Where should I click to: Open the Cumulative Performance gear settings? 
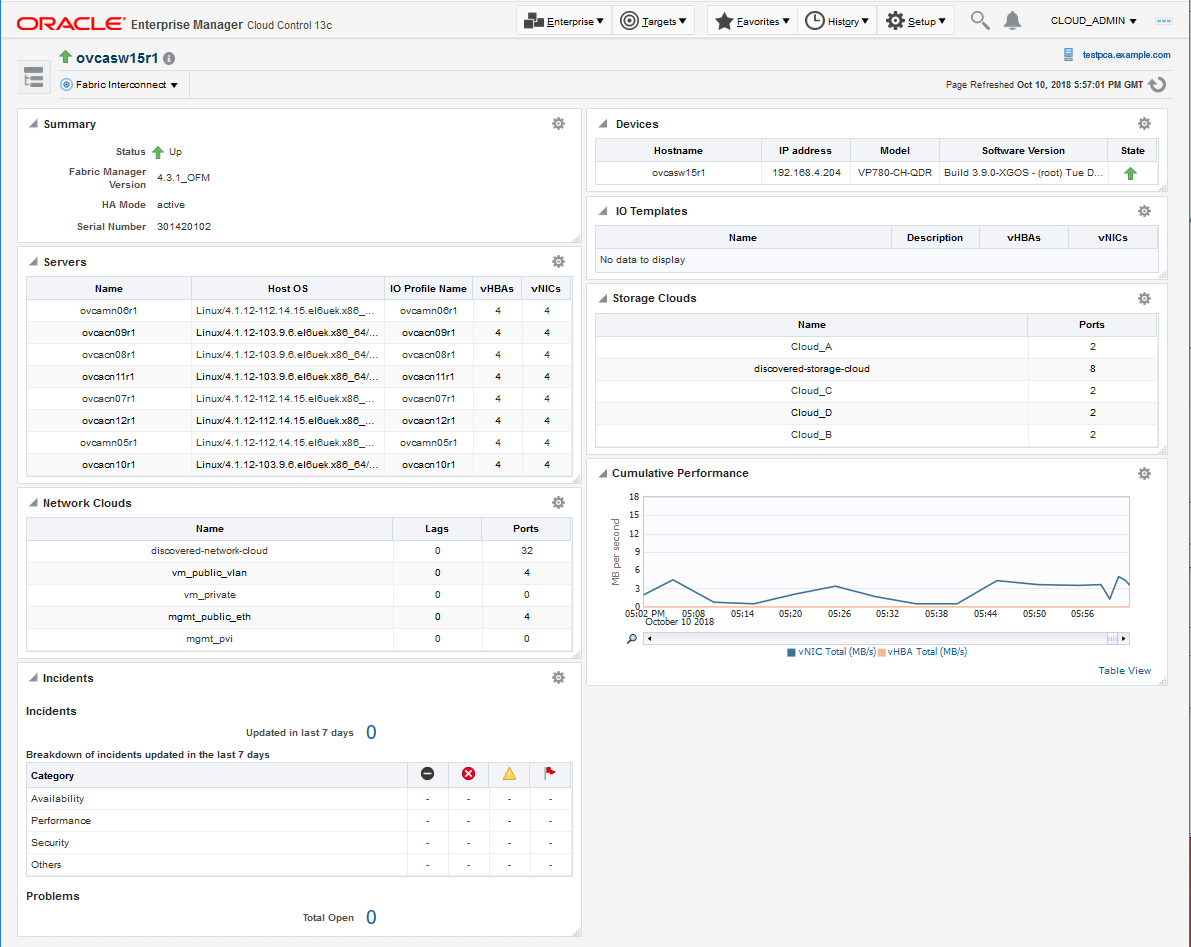pyautogui.click(x=1144, y=473)
